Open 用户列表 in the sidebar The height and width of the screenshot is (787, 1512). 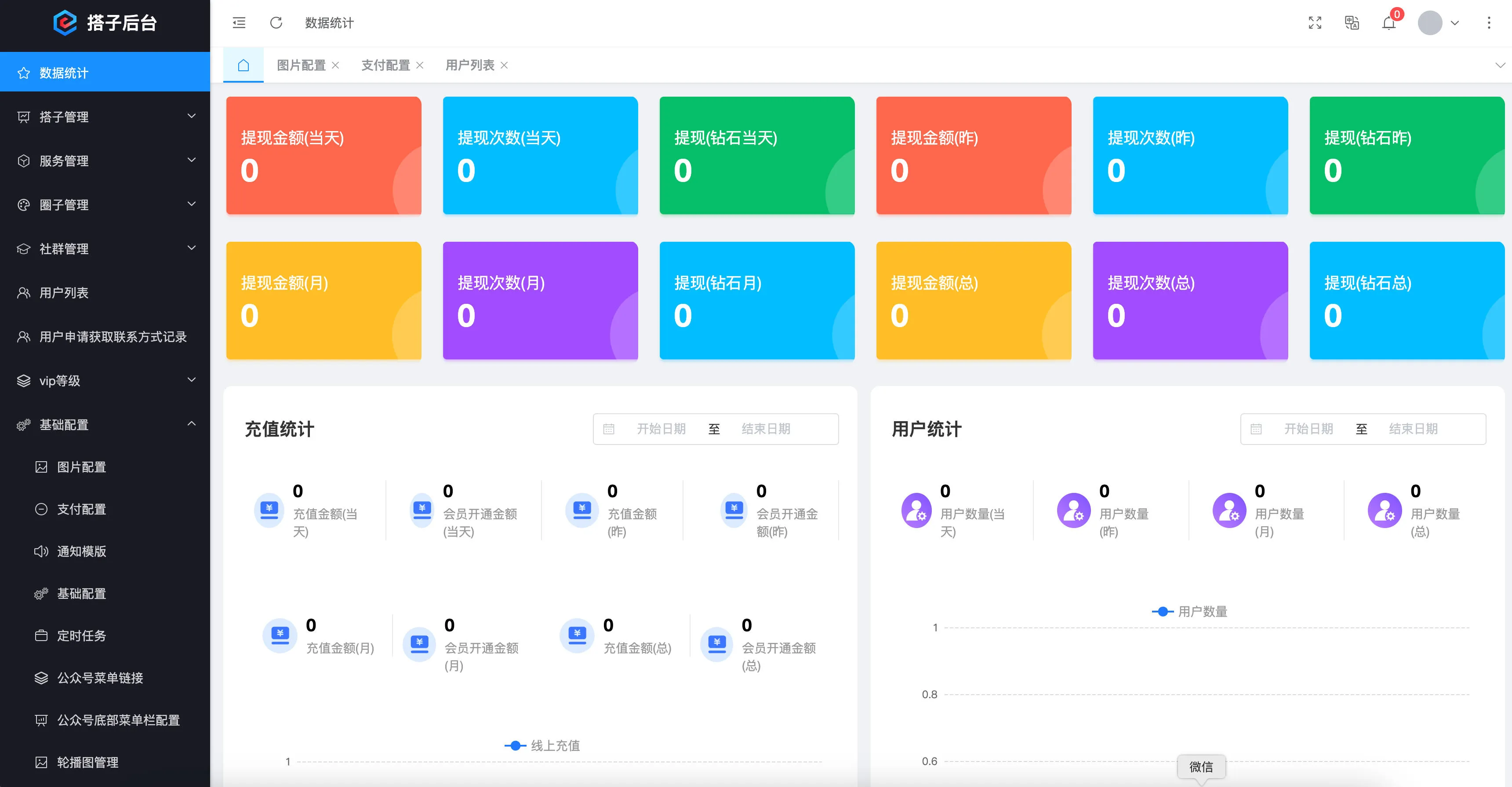(105, 292)
